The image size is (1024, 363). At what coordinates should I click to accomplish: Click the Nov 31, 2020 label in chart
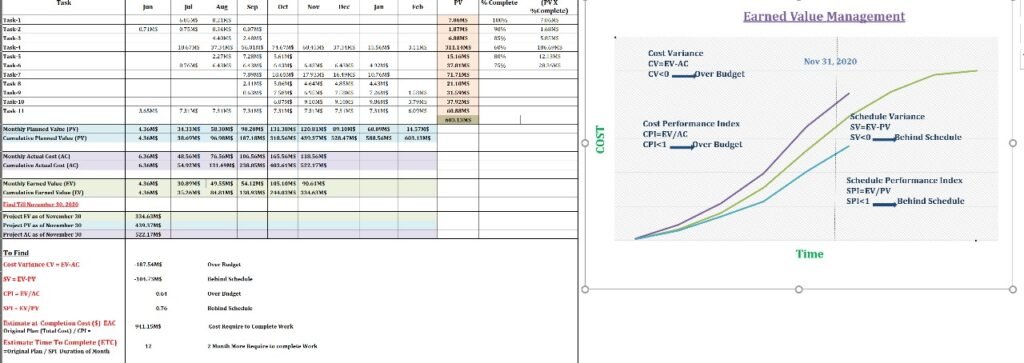(829, 61)
